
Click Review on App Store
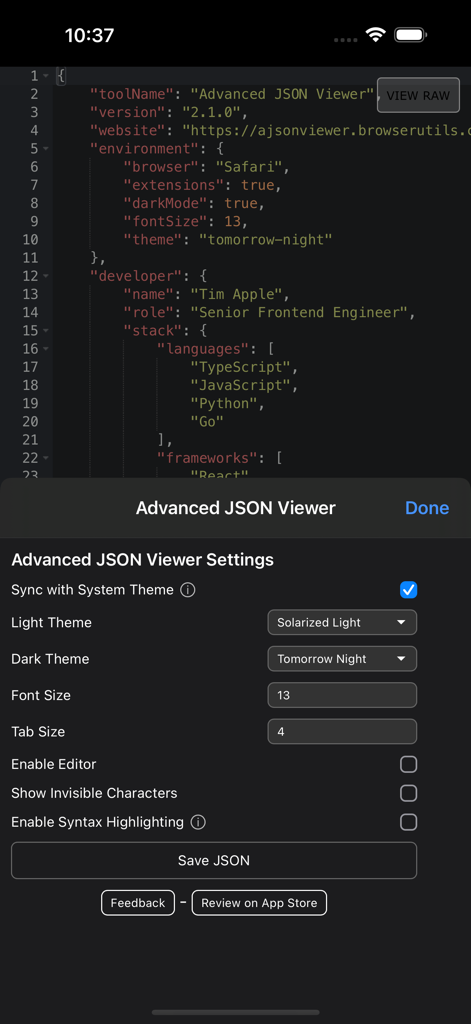click(x=259, y=903)
